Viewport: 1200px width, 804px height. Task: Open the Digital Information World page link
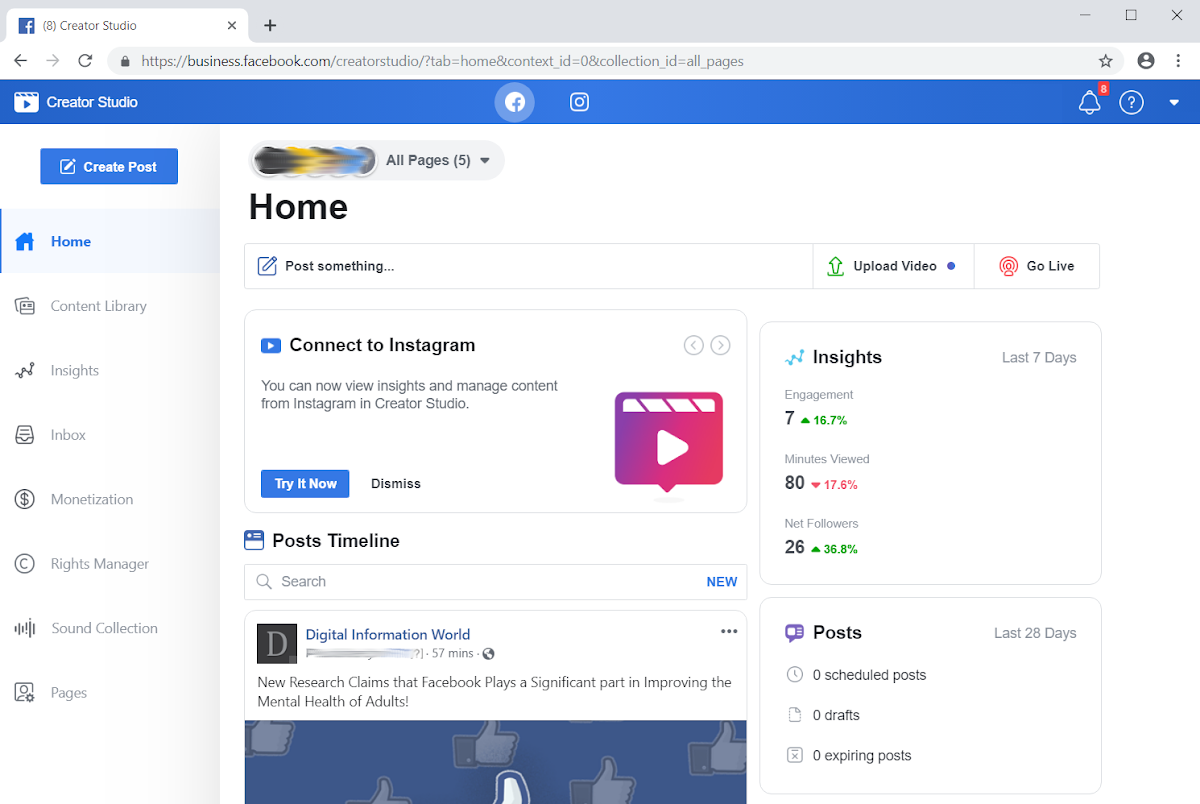(388, 634)
